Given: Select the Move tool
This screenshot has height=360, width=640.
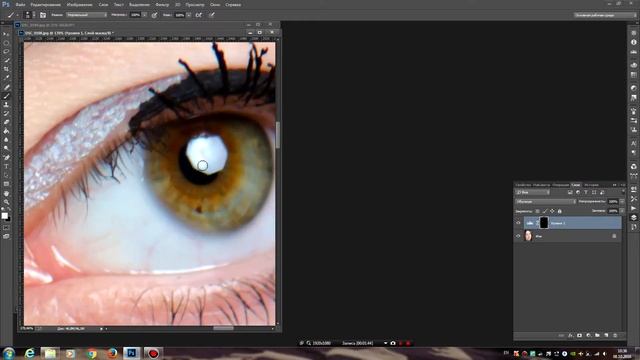Looking at the screenshot, I should [6, 34].
